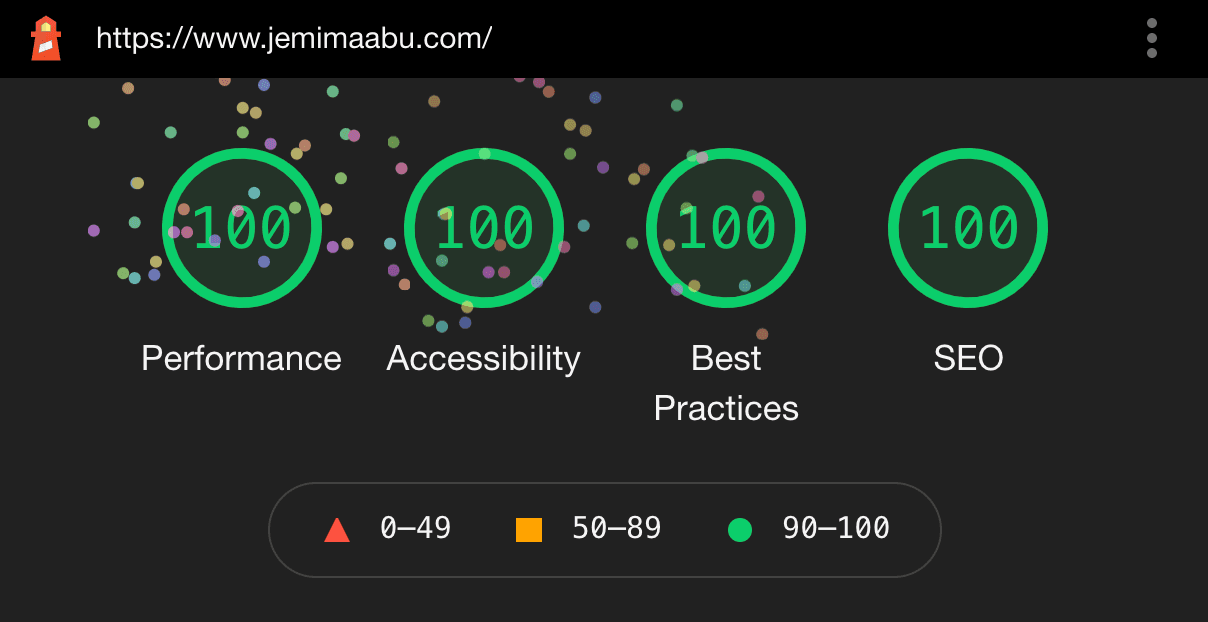Viewport: 1208px width, 622px height.
Task: Open the Performance section label
Action: click(242, 358)
